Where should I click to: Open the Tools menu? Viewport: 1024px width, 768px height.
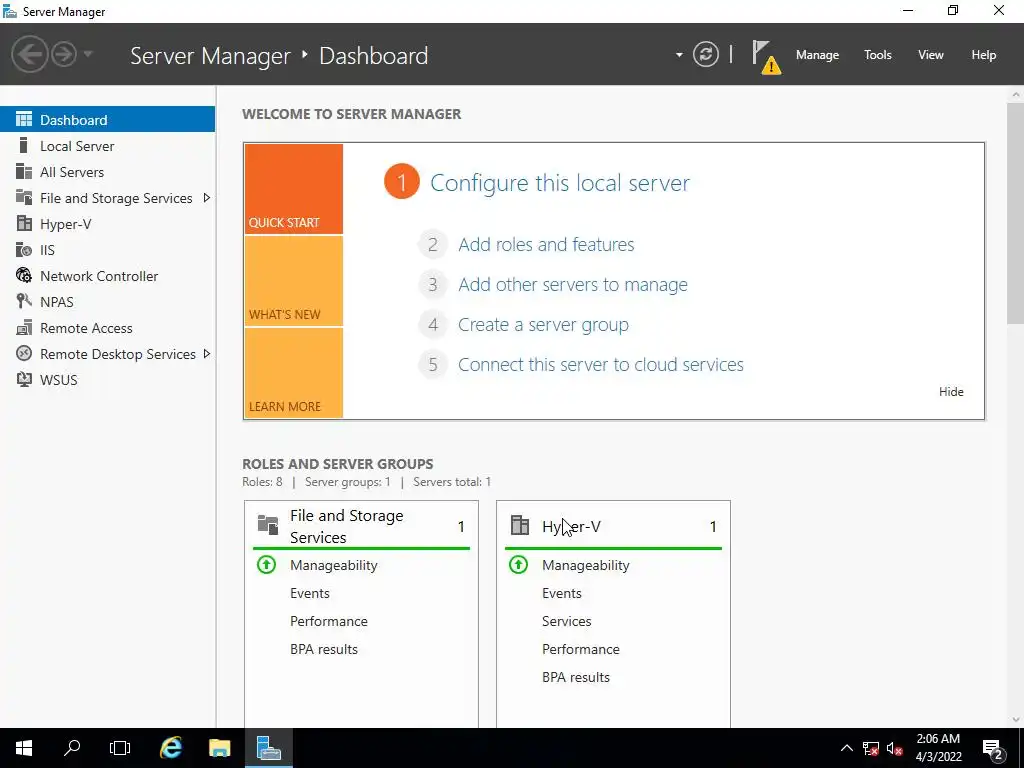coord(878,55)
